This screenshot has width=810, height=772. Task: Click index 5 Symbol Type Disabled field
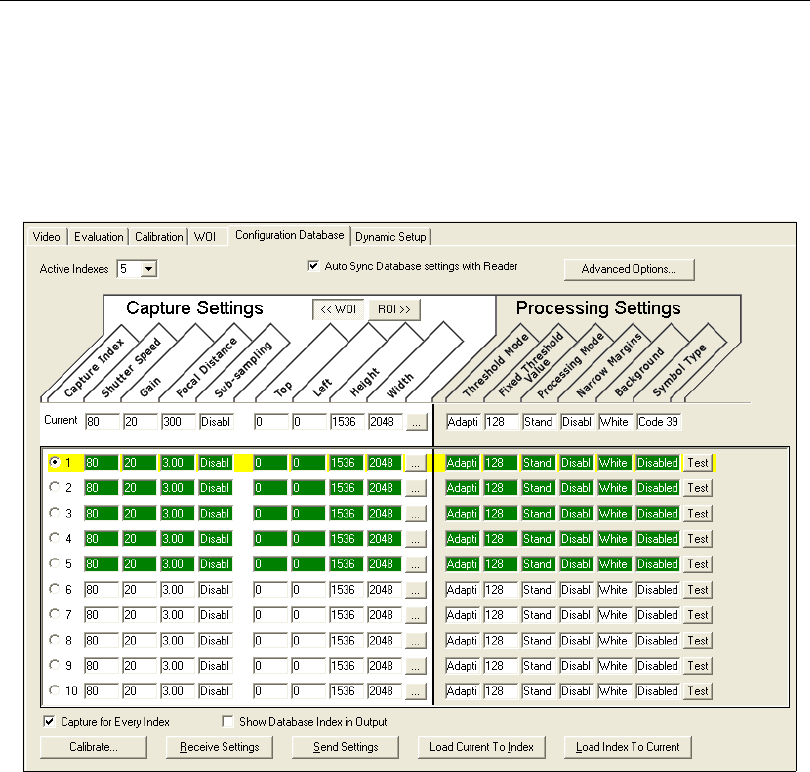click(657, 564)
